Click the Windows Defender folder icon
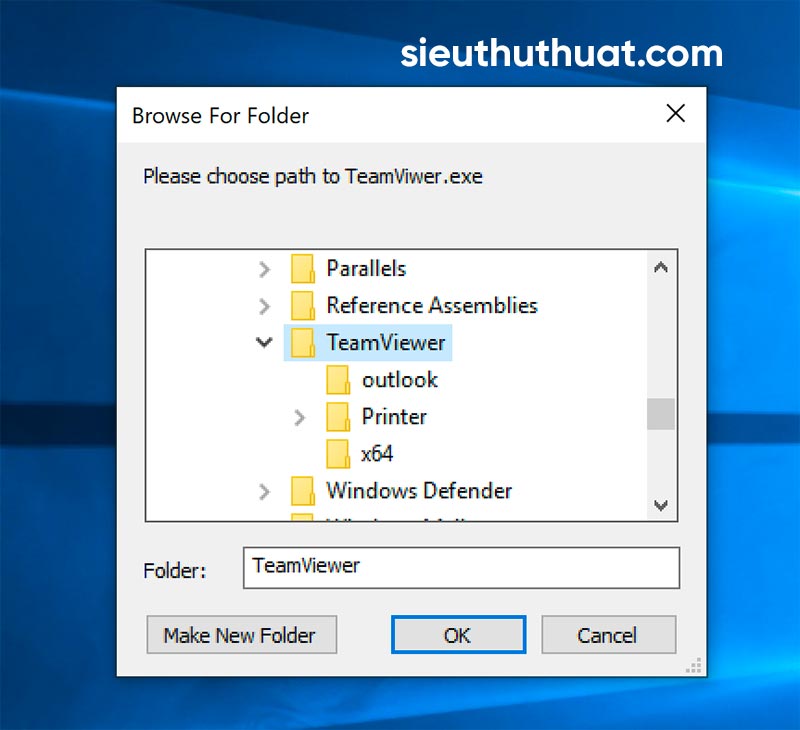The image size is (800, 730). pos(303,491)
